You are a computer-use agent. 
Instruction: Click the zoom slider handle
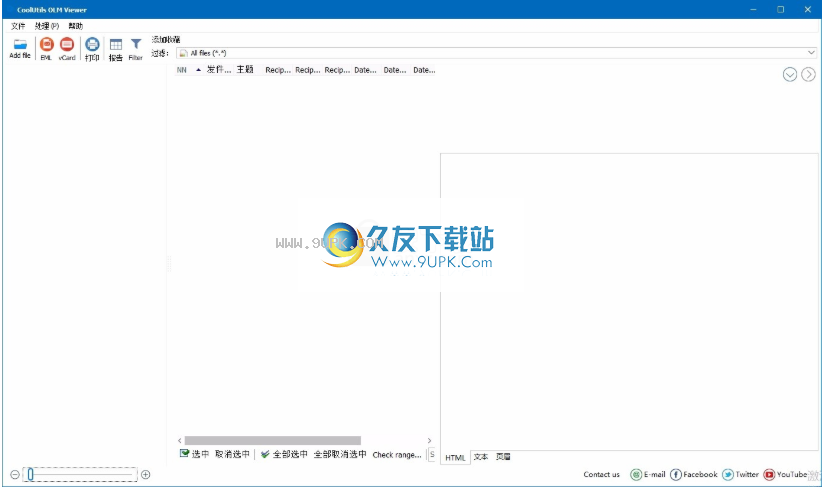coord(30,475)
